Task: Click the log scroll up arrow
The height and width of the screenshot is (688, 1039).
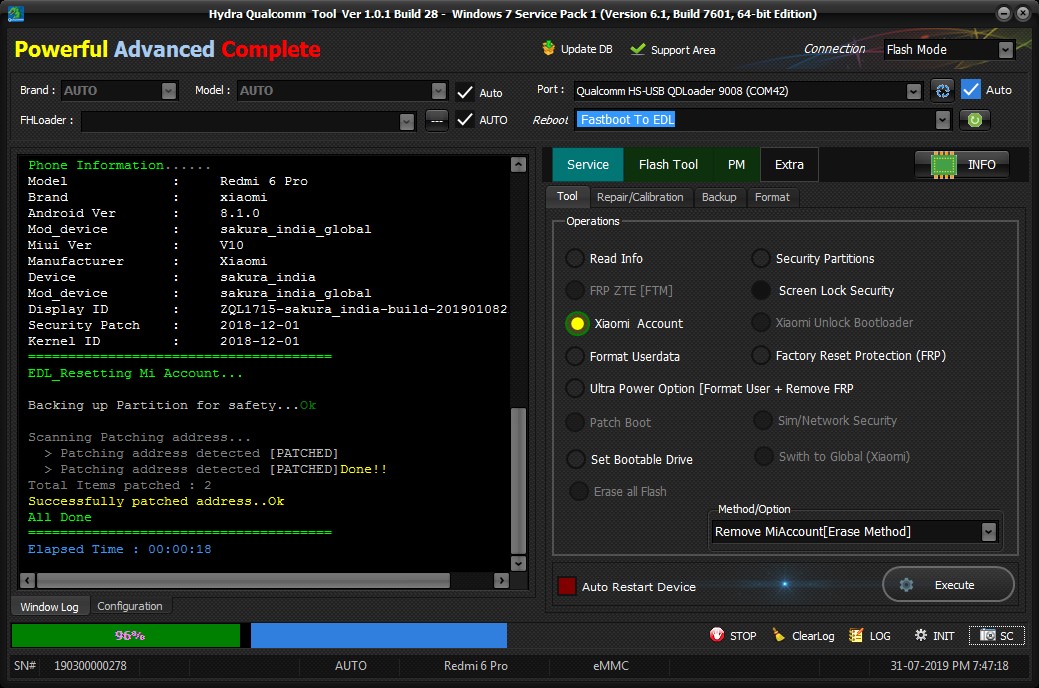Action: 519,164
